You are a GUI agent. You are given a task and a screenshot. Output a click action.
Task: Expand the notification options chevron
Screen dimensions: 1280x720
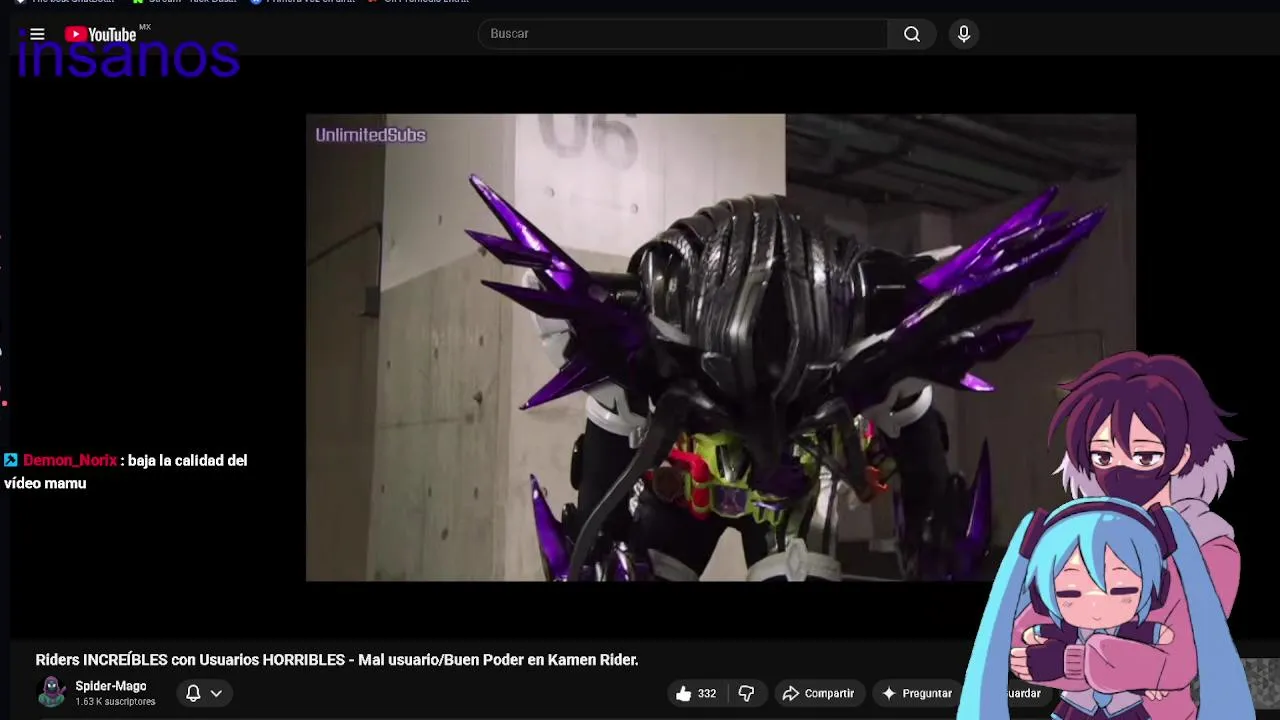(x=216, y=692)
